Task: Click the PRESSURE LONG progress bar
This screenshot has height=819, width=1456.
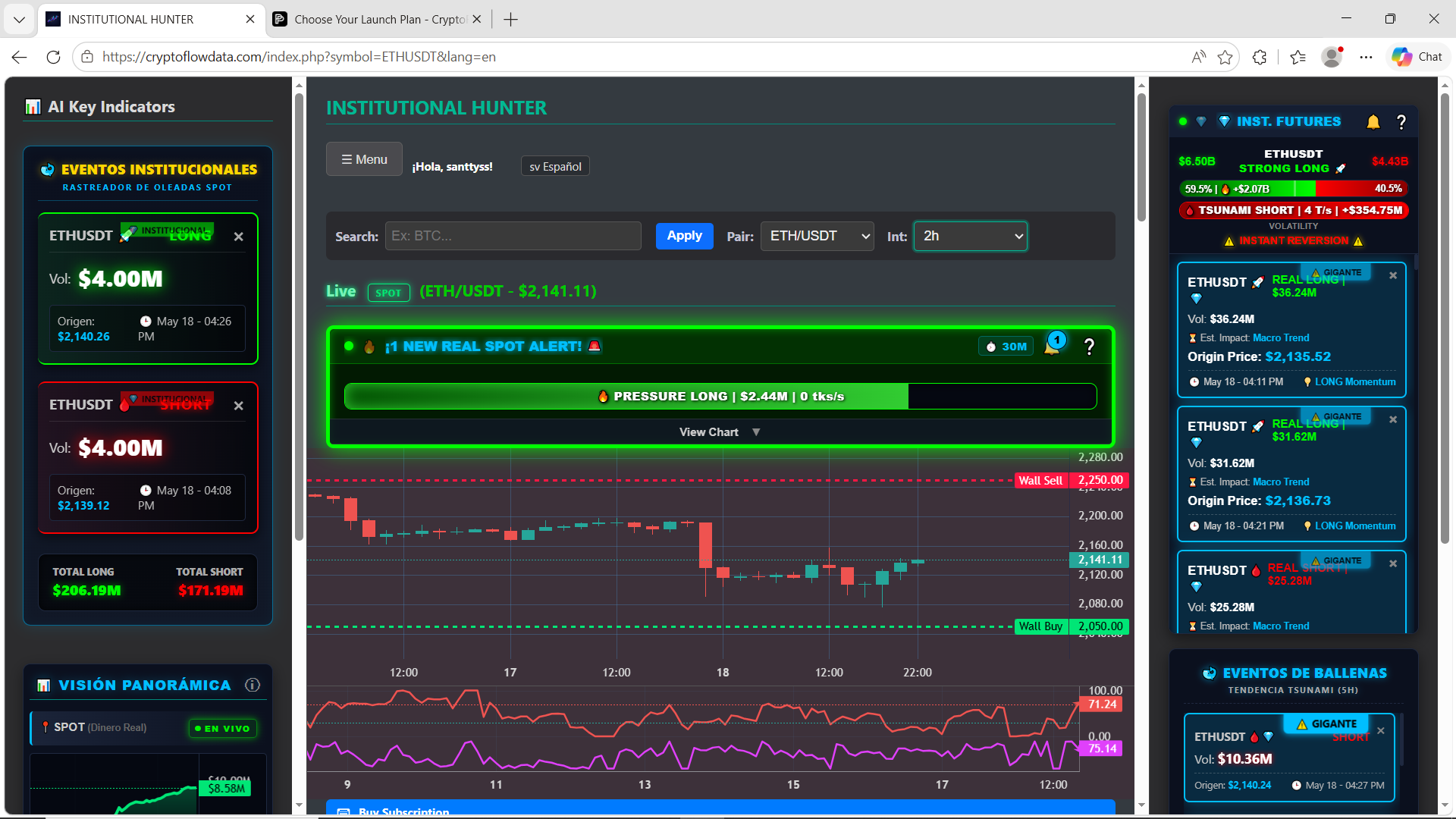Action: coord(720,396)
